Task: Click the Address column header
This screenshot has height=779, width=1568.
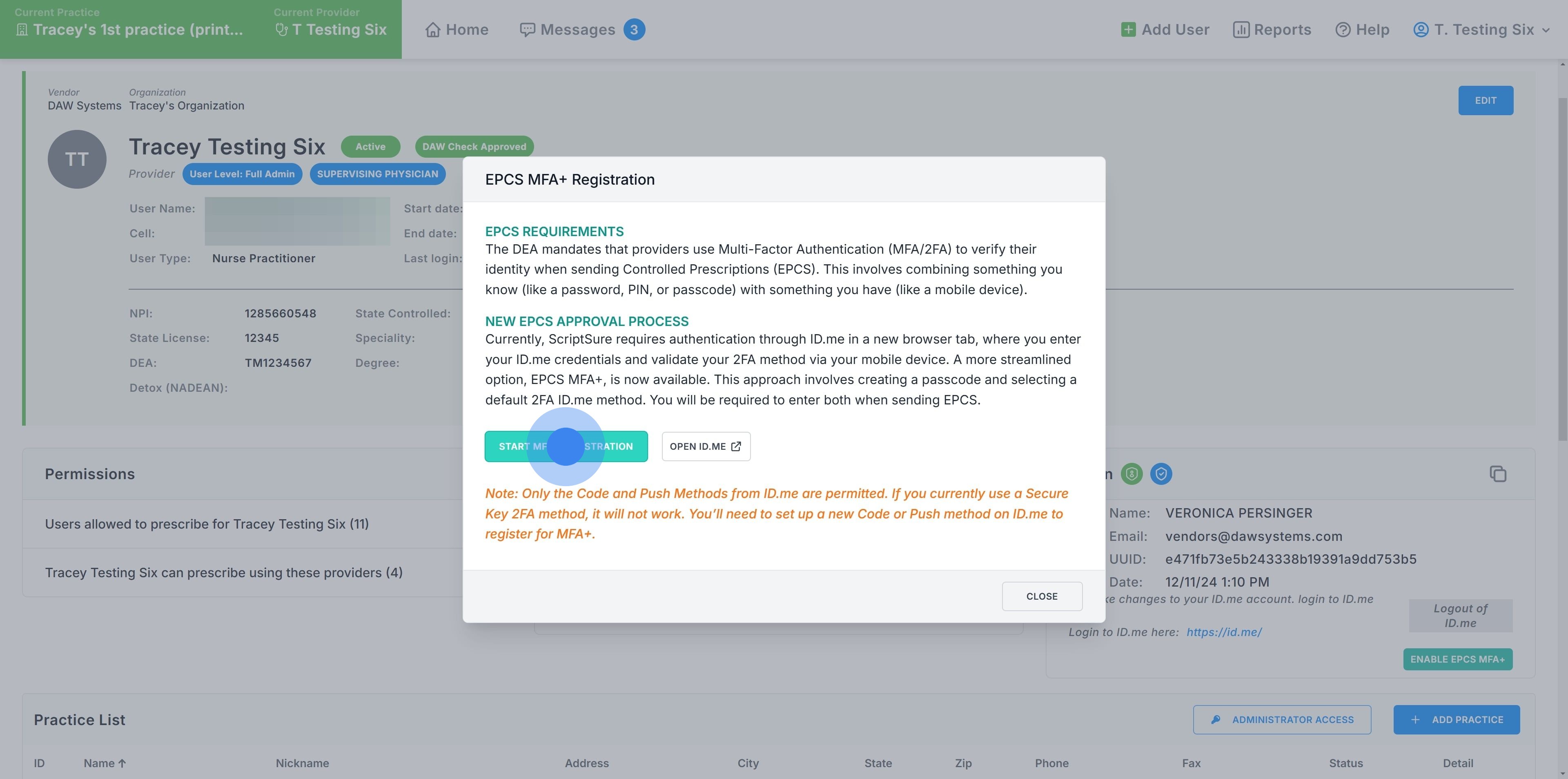Action: coord(586,763)
